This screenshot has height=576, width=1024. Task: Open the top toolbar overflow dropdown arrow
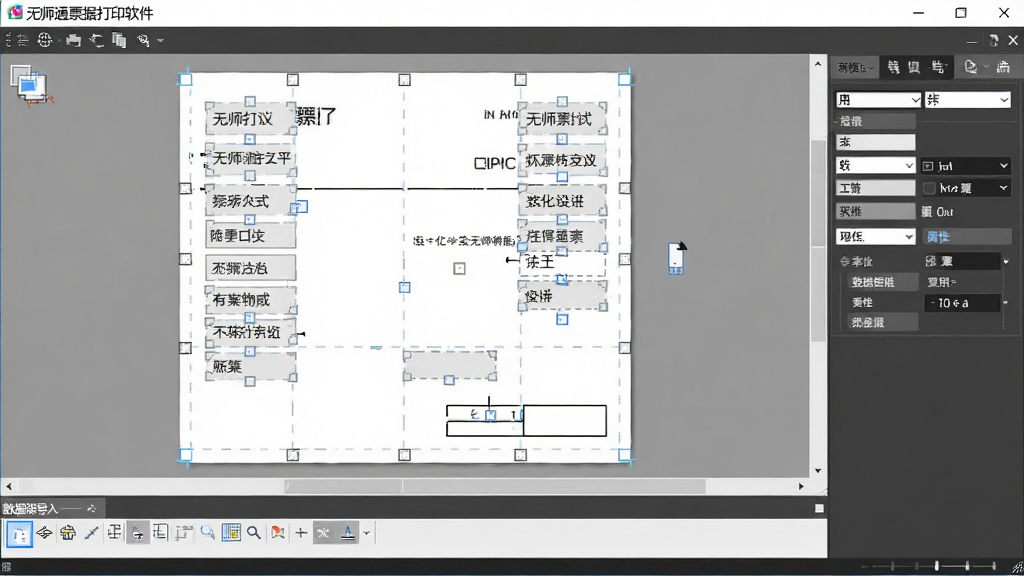[160, 40]
